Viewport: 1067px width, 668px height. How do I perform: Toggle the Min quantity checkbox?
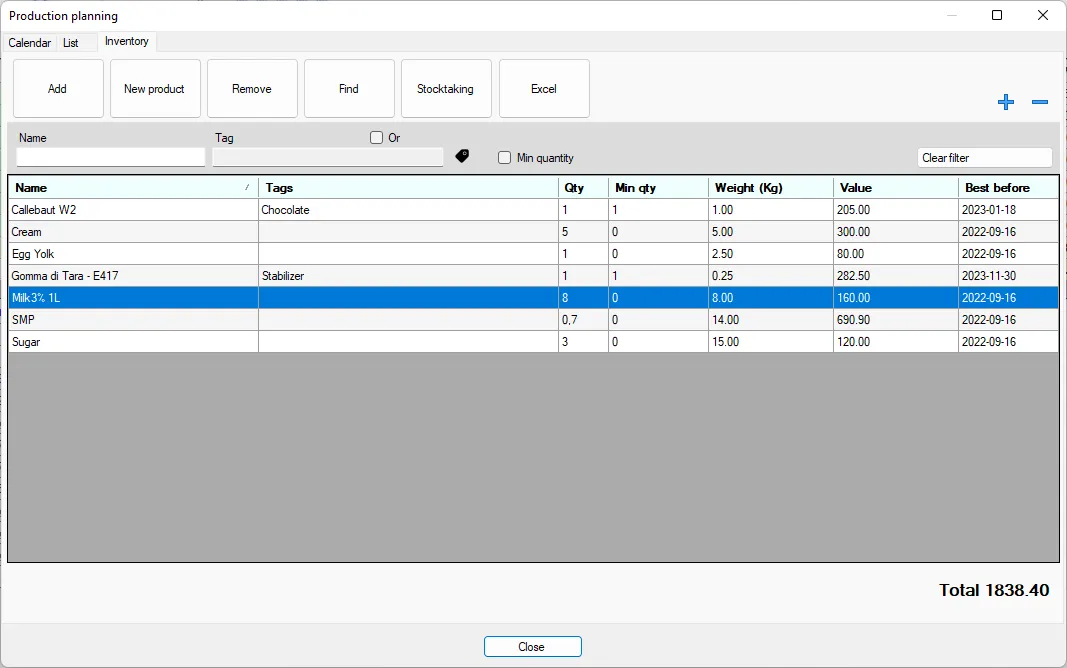coord(504,157)
